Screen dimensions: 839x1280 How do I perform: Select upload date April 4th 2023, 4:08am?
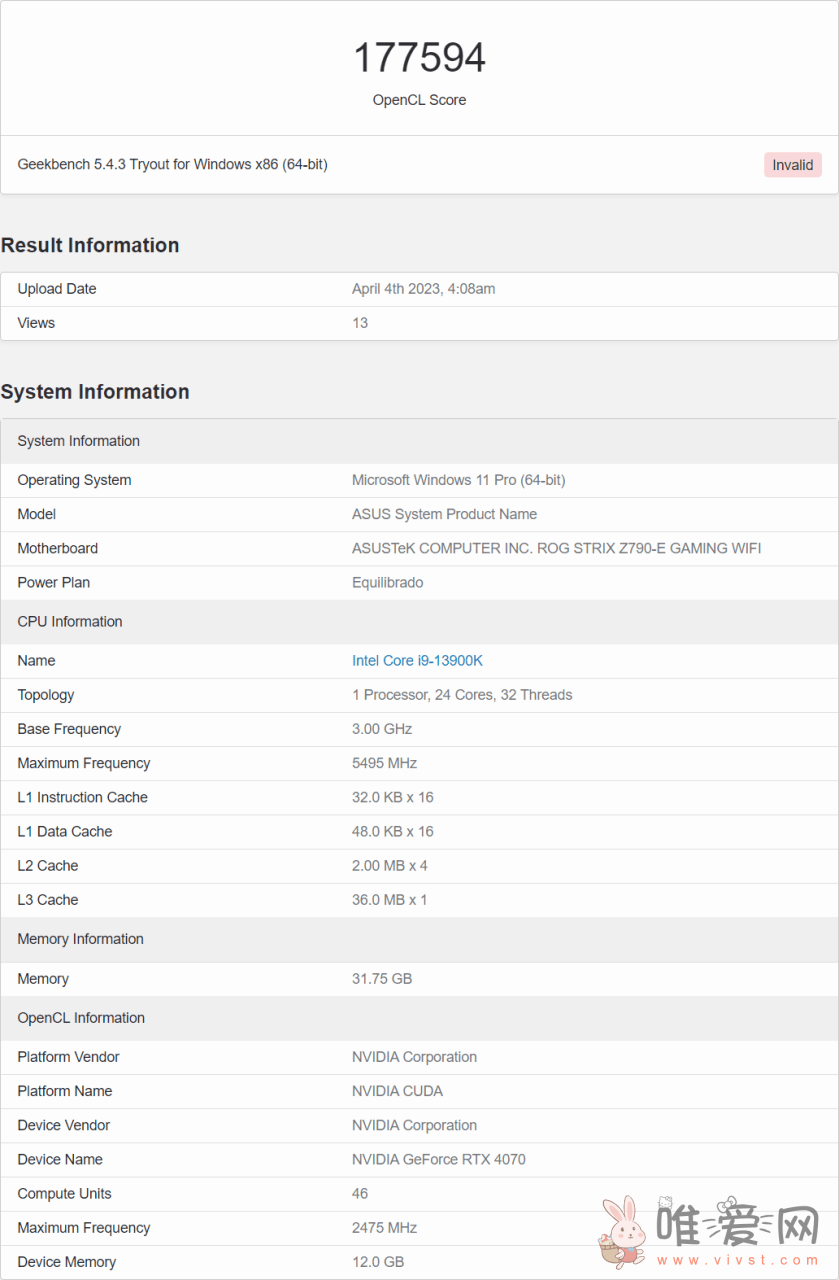pyautogui.click(x=424, y=289)
